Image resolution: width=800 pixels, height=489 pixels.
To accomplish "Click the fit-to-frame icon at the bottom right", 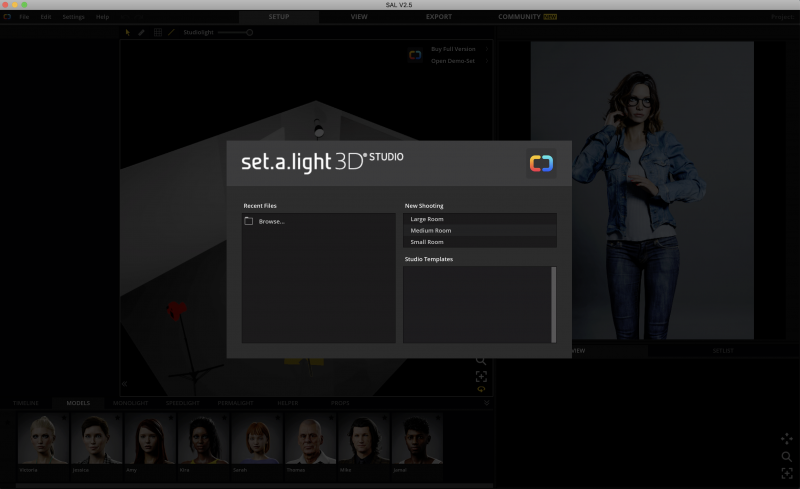I will [x=787, y=473].
